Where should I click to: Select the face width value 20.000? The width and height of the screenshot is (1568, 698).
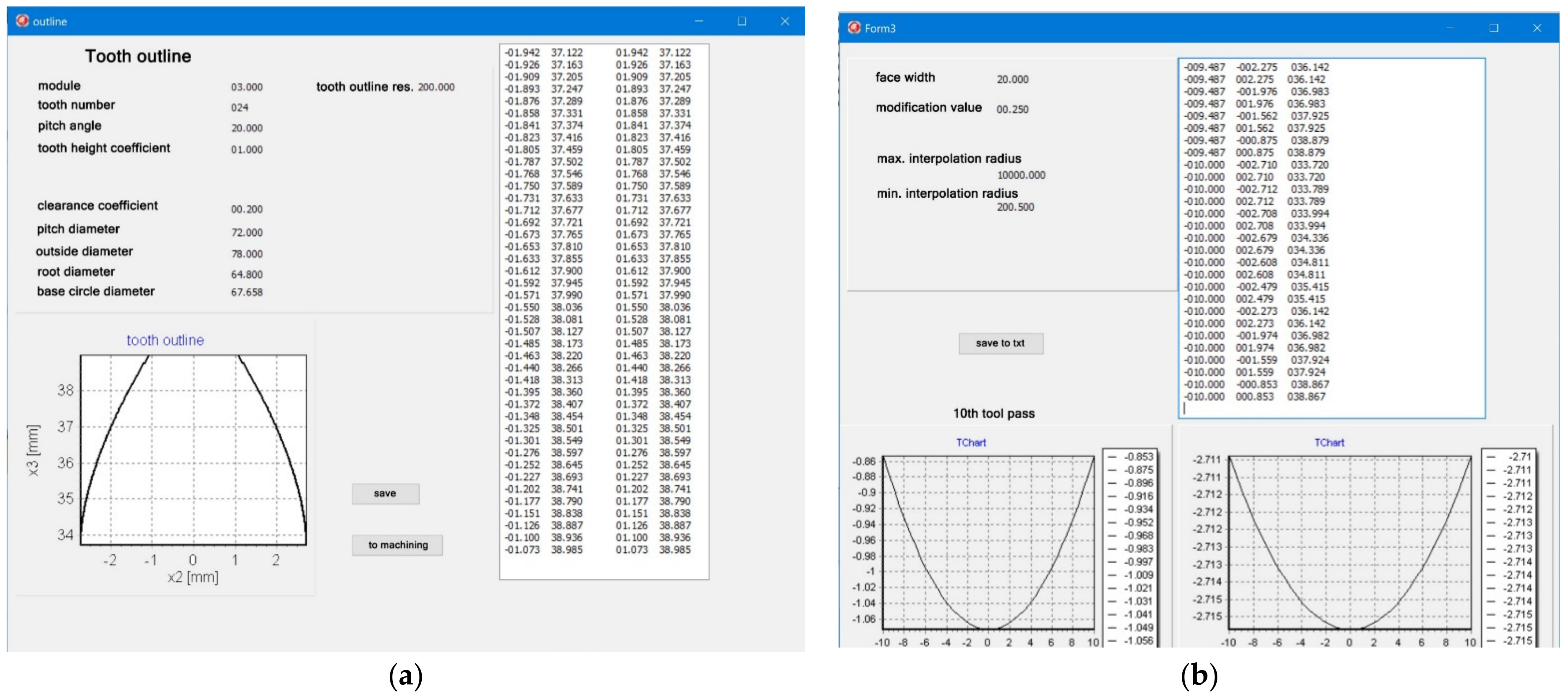[x=1013, y=79]
